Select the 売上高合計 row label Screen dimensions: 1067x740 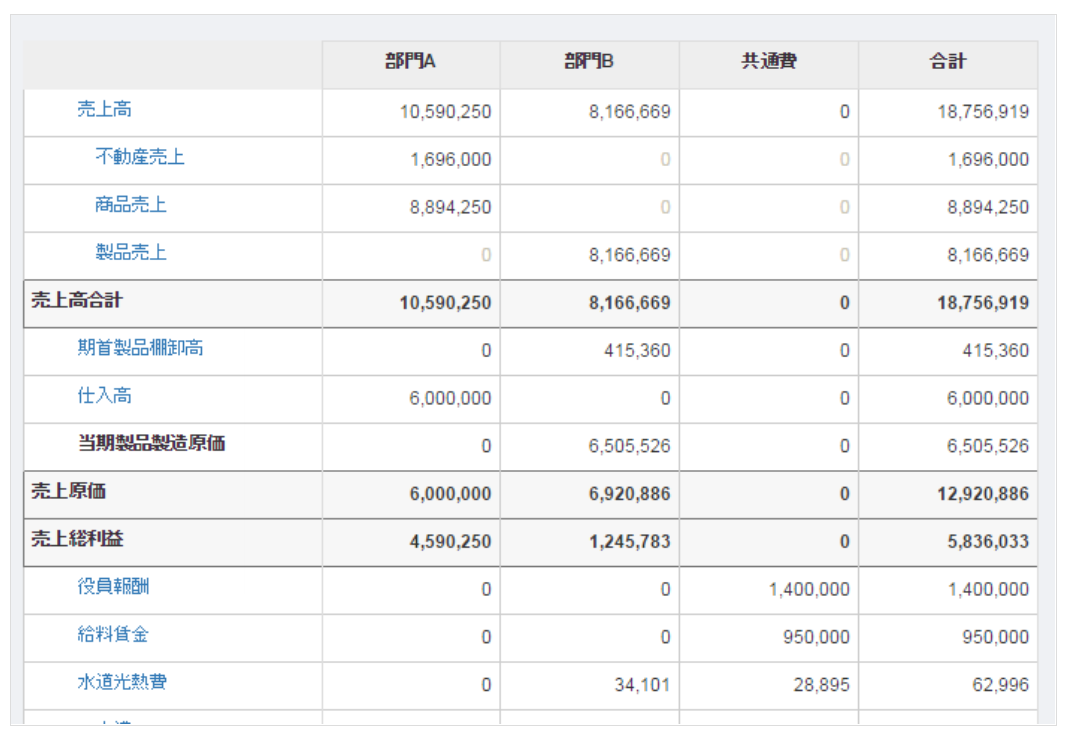click(x=77, y=301)
